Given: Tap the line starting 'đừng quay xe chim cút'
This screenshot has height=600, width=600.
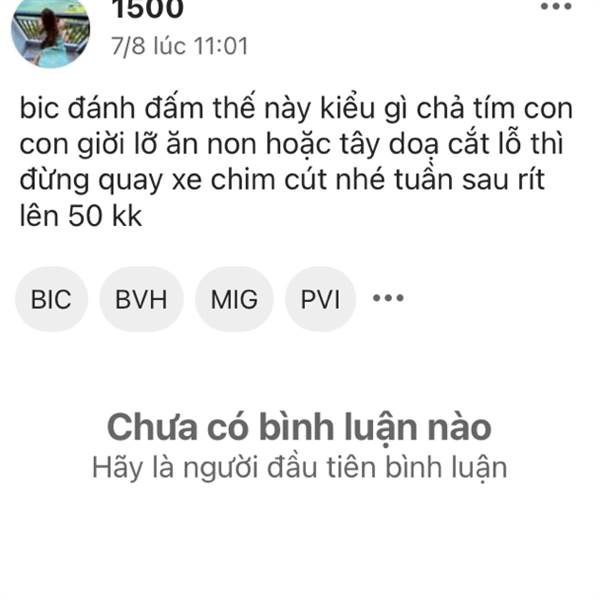Looking at the screenshot, I should [282, 181].
